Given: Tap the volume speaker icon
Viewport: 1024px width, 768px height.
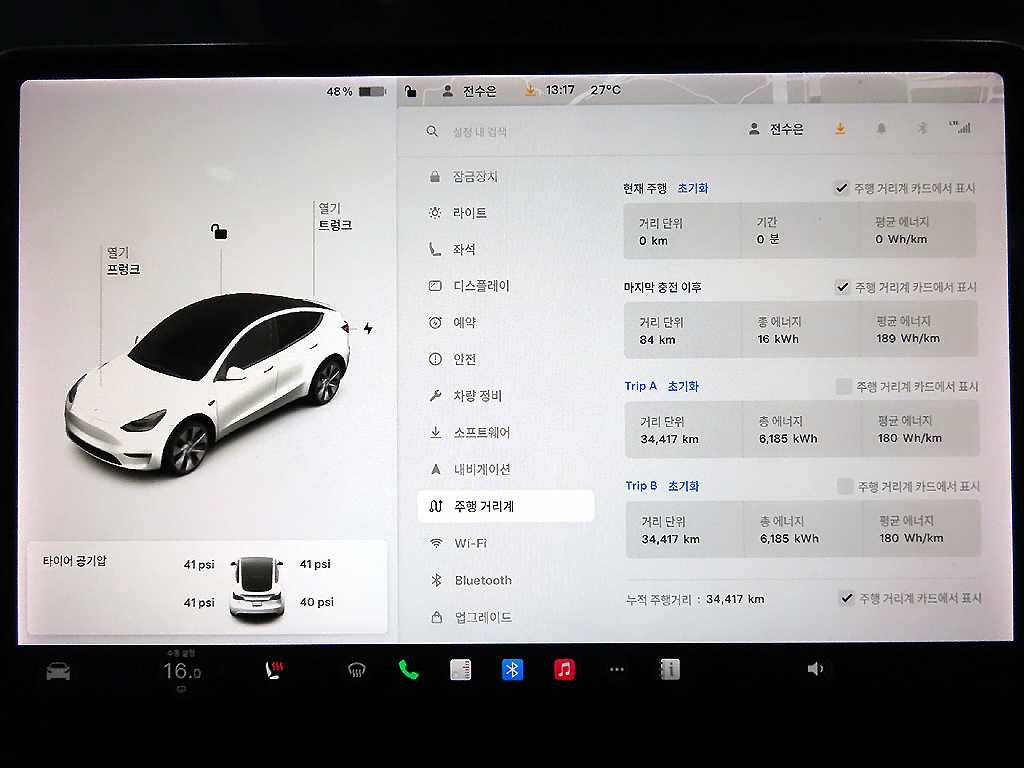Looking at the screenshot, I should tap(815, 669).
